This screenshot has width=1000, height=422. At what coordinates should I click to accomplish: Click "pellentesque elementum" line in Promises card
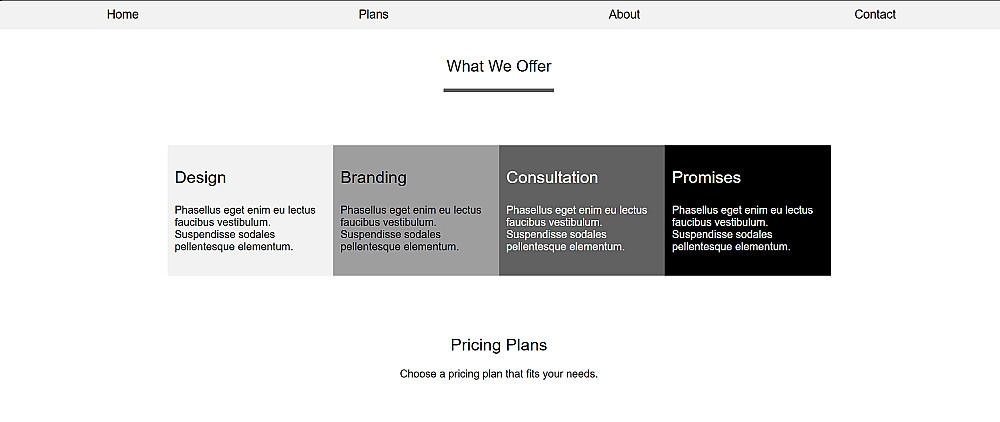730,246
